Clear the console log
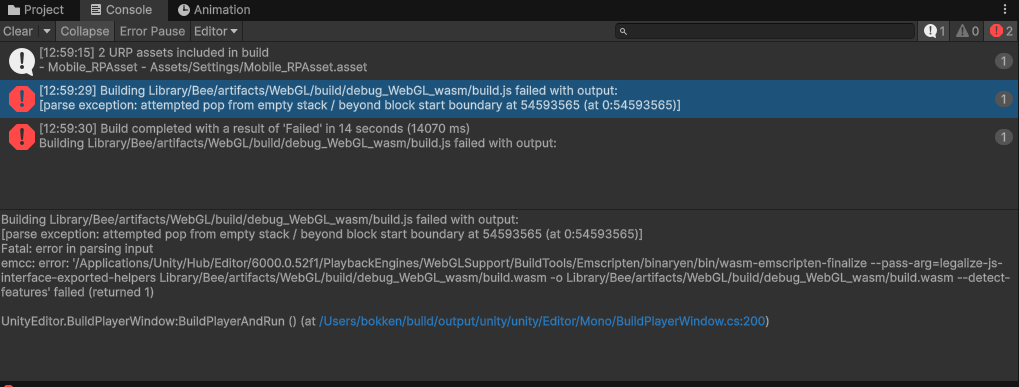 (x=18, y=31)
